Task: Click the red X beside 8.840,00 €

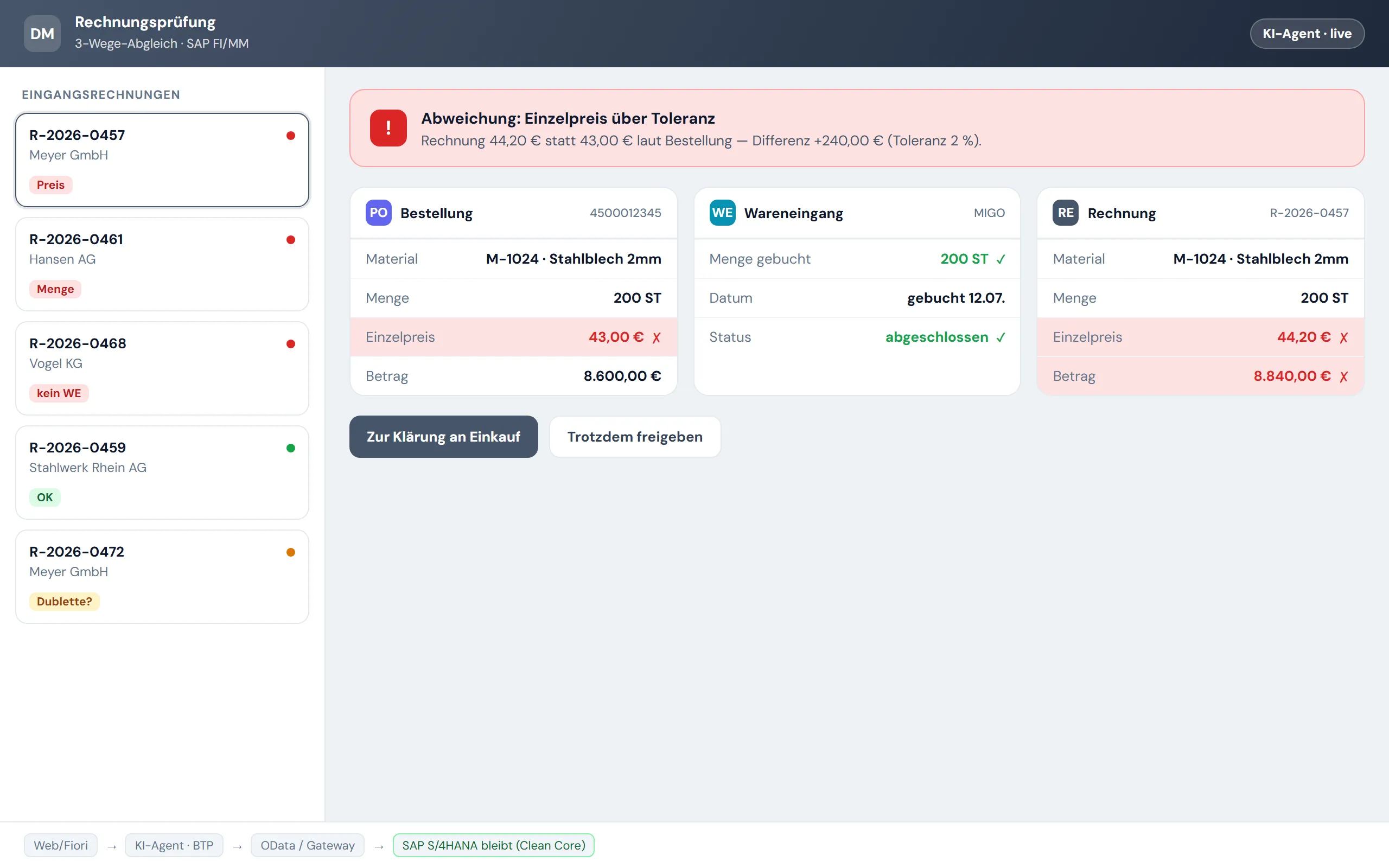Action: [1343, 376]
